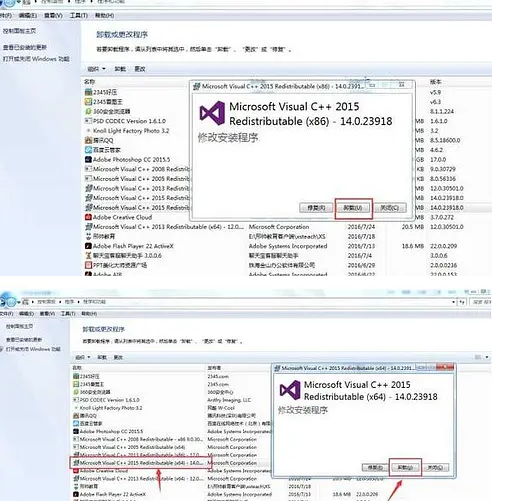Click the 腾讯QQ icon in the x64 dialog's window
This screenshot has height=501, width=518.
(x=76, y=416)
